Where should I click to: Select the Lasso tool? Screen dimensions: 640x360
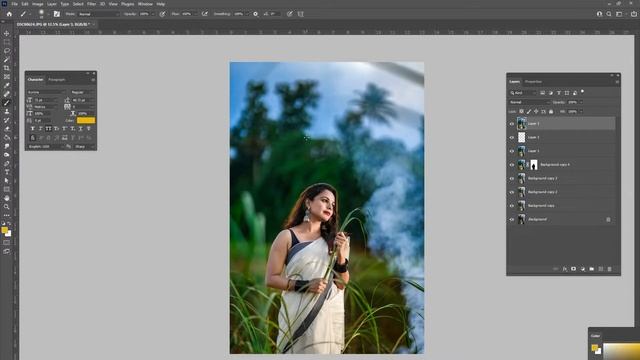7,51
